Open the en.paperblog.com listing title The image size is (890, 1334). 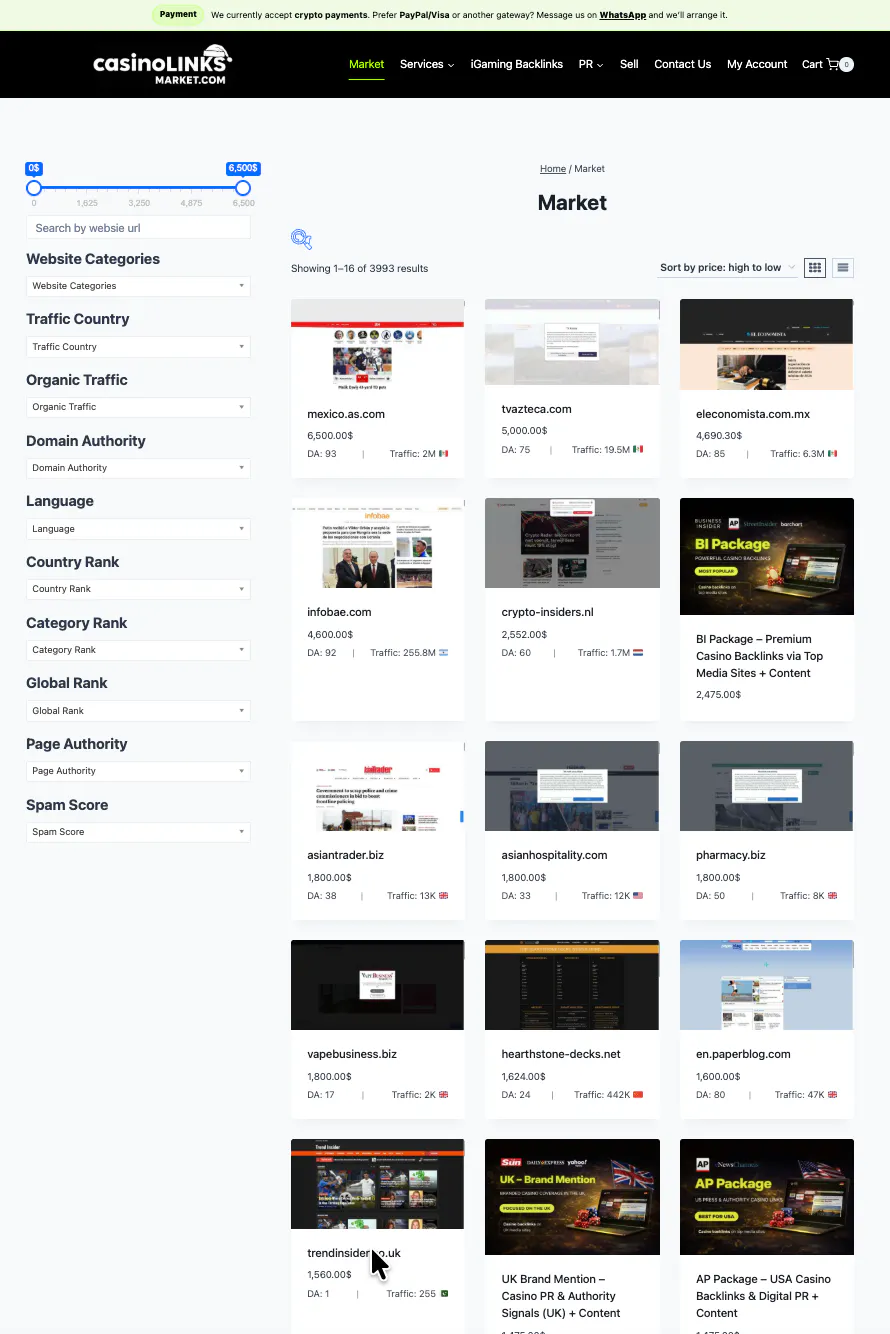pos(743,1054)
